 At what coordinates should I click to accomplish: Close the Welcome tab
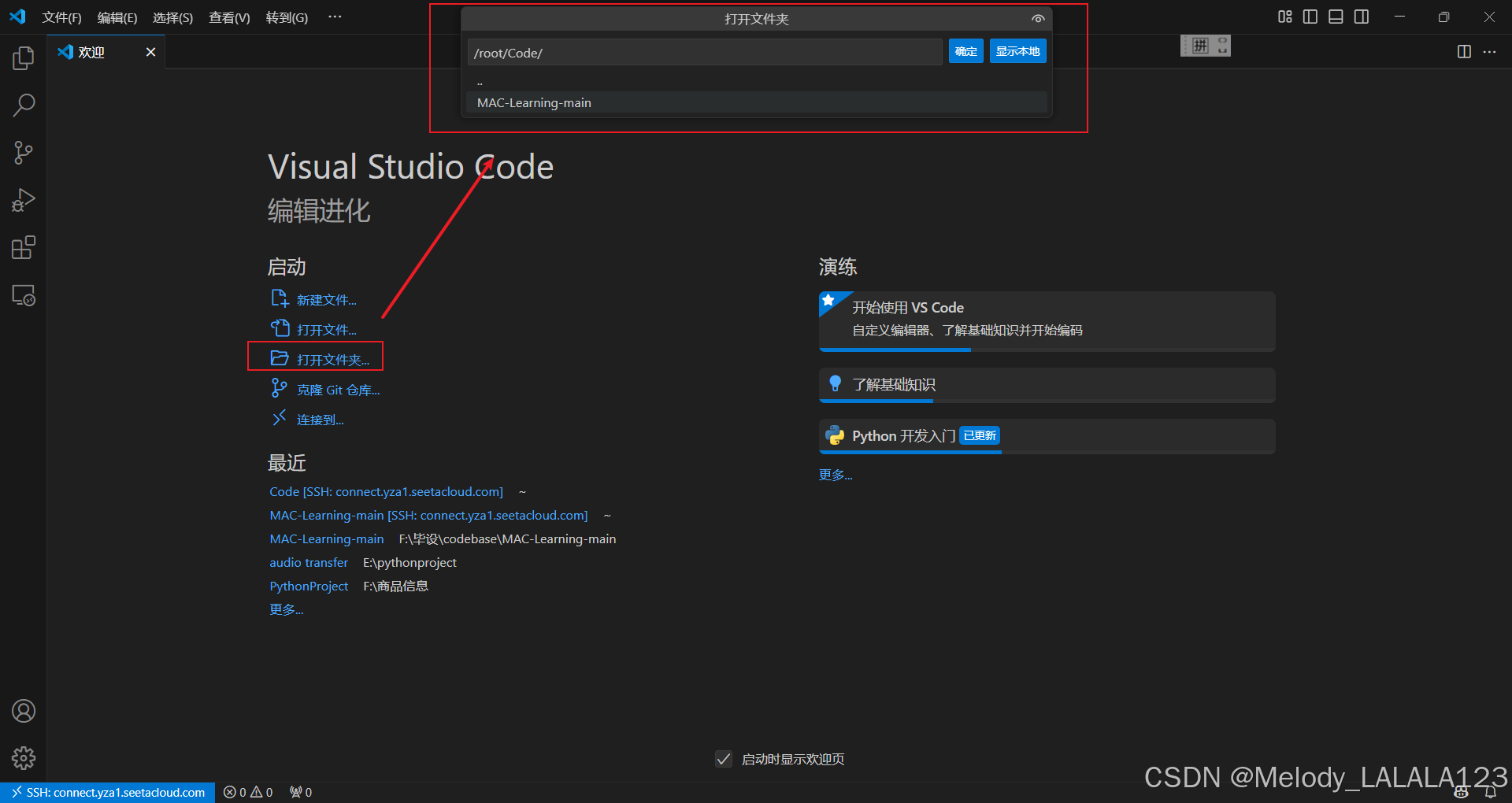coord(150,52)
